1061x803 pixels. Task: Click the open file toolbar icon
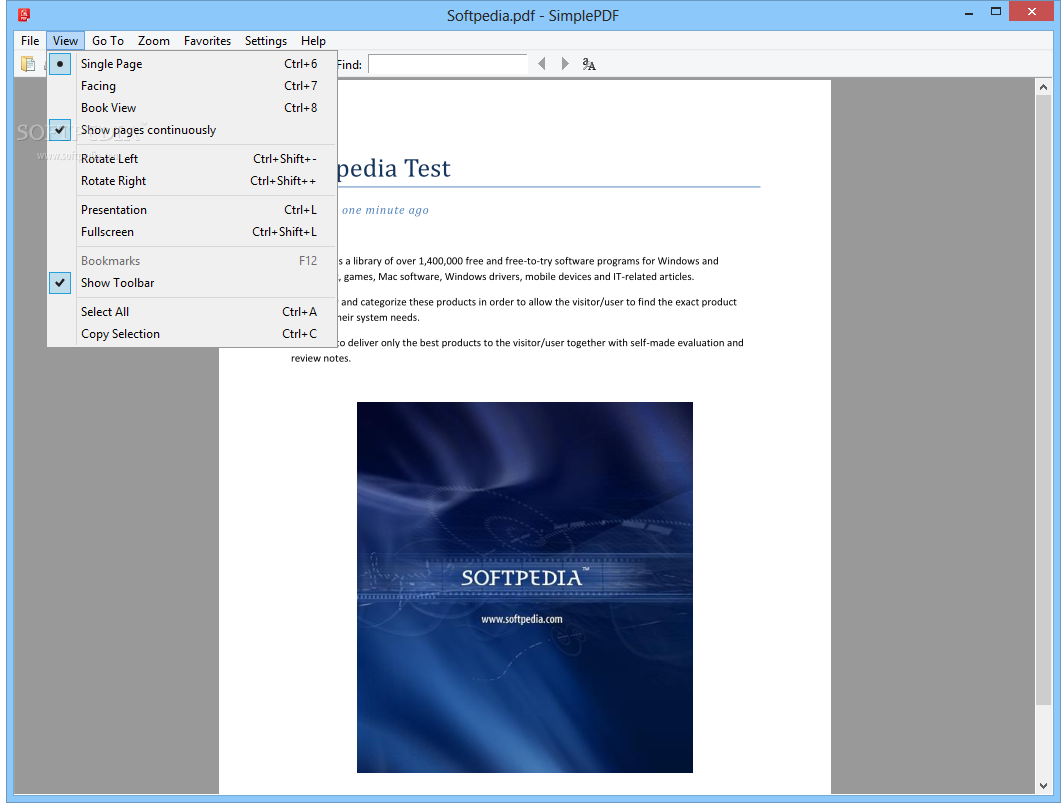click(x=28, y=64)
